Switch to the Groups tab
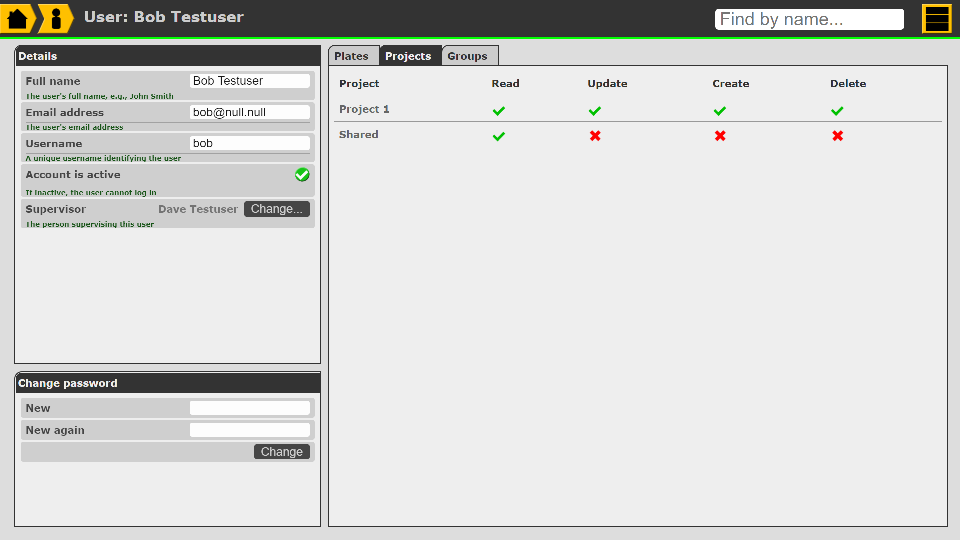The image size is (960, 540). point(467,56)
